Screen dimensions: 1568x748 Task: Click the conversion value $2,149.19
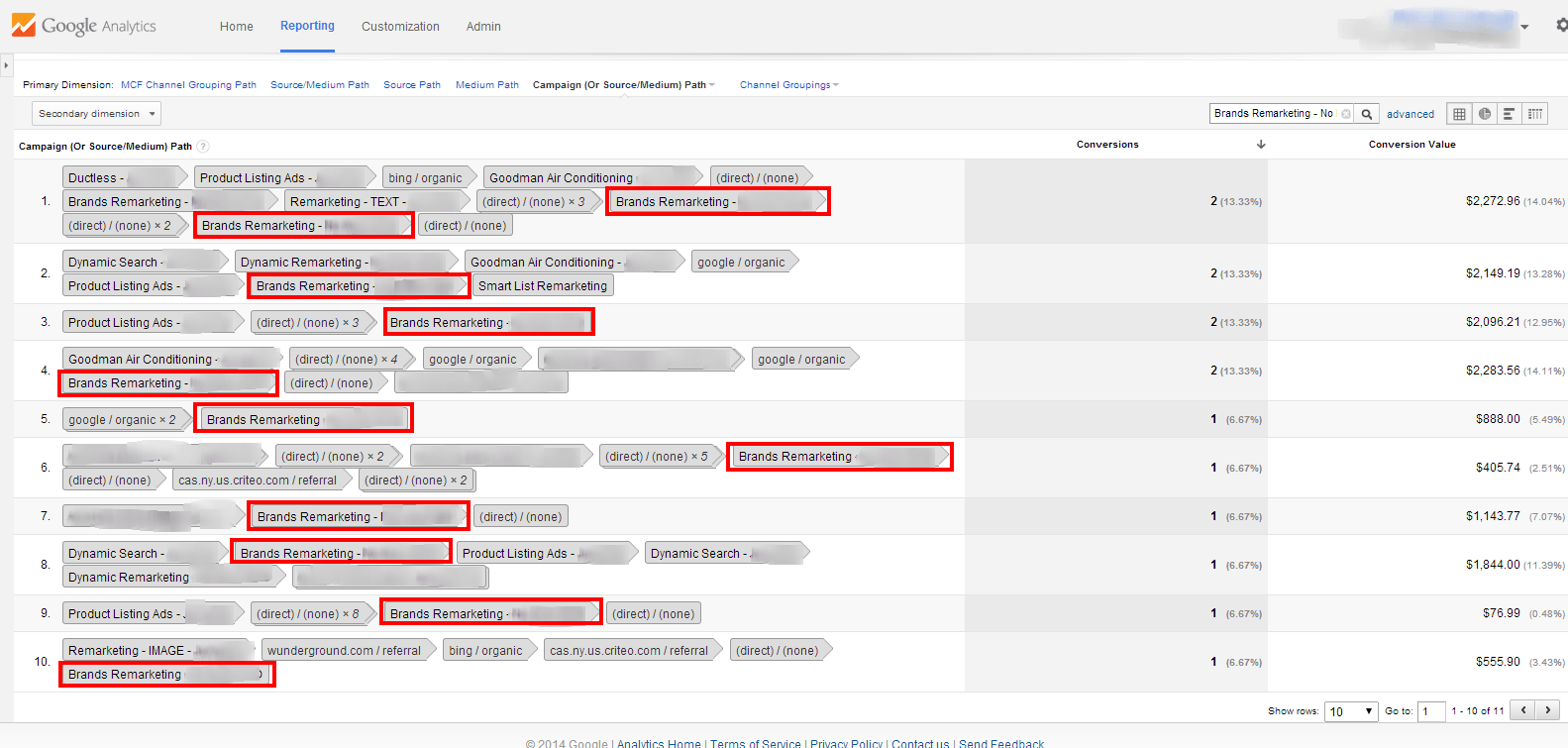pyautogui.click(x=1493, y=273)
